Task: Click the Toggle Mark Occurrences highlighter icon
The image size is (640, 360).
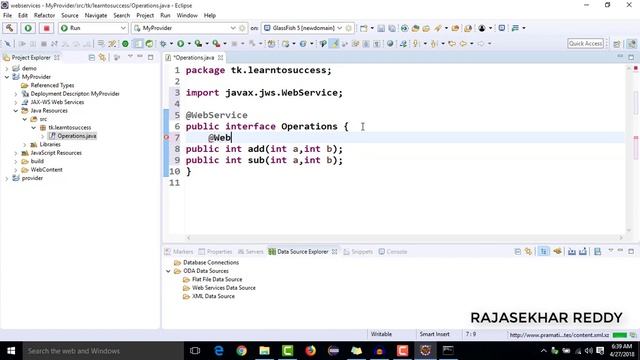Action: coord(334,44)
